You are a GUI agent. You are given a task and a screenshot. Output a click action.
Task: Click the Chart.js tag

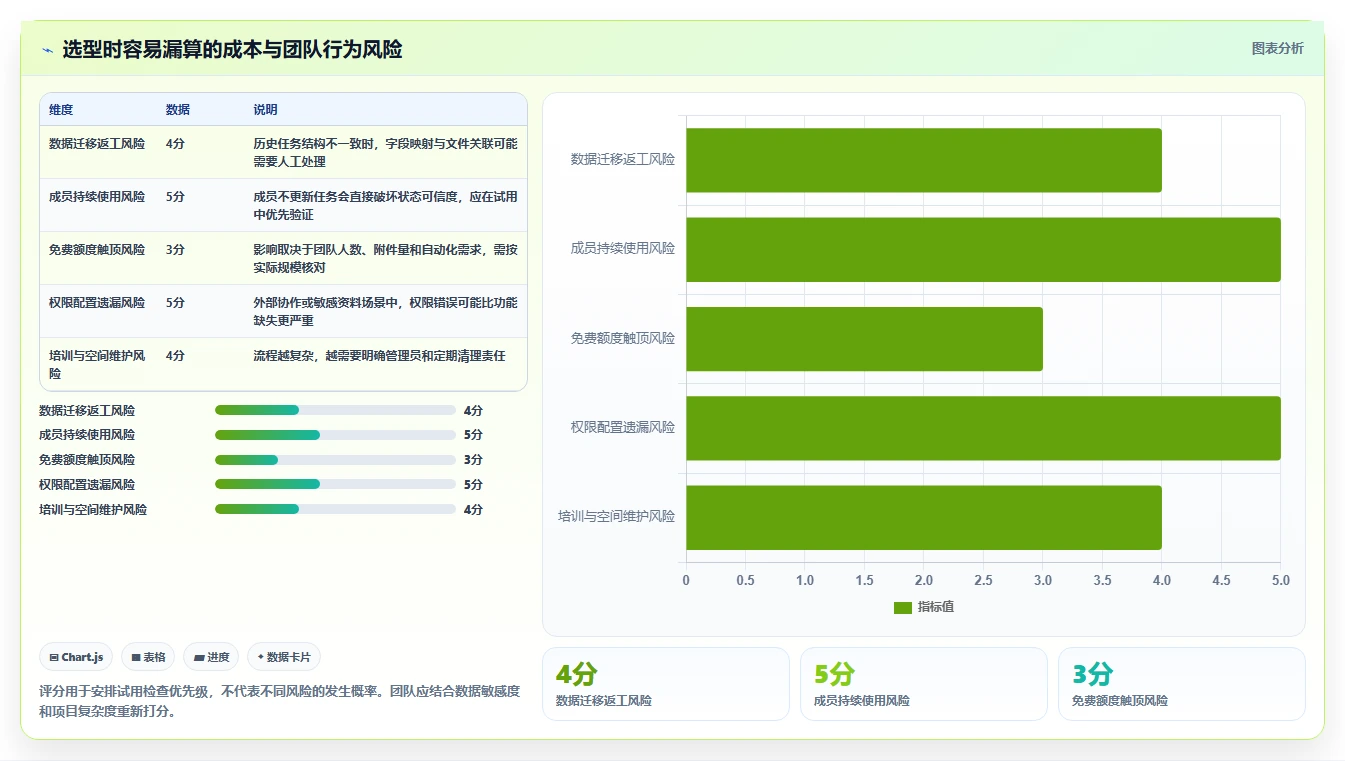tap(77, 657)
